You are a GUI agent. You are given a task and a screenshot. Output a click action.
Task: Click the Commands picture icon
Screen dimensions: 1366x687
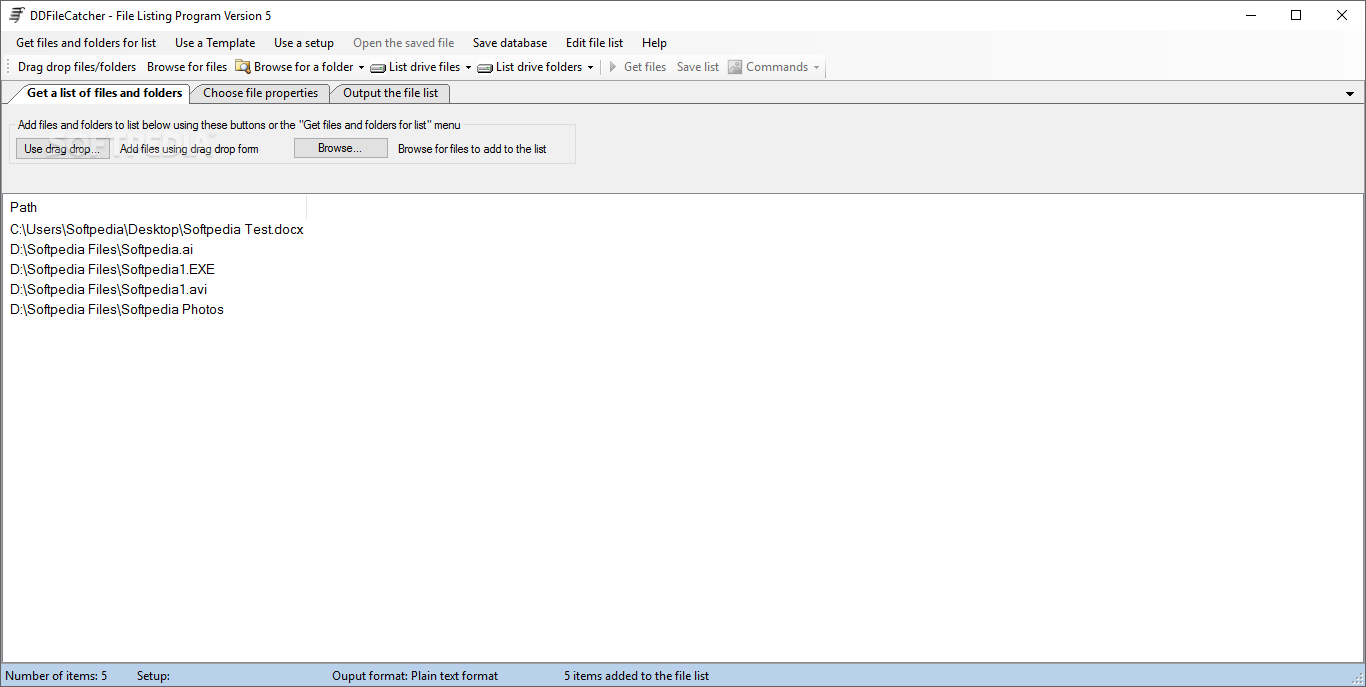[735, 67]
